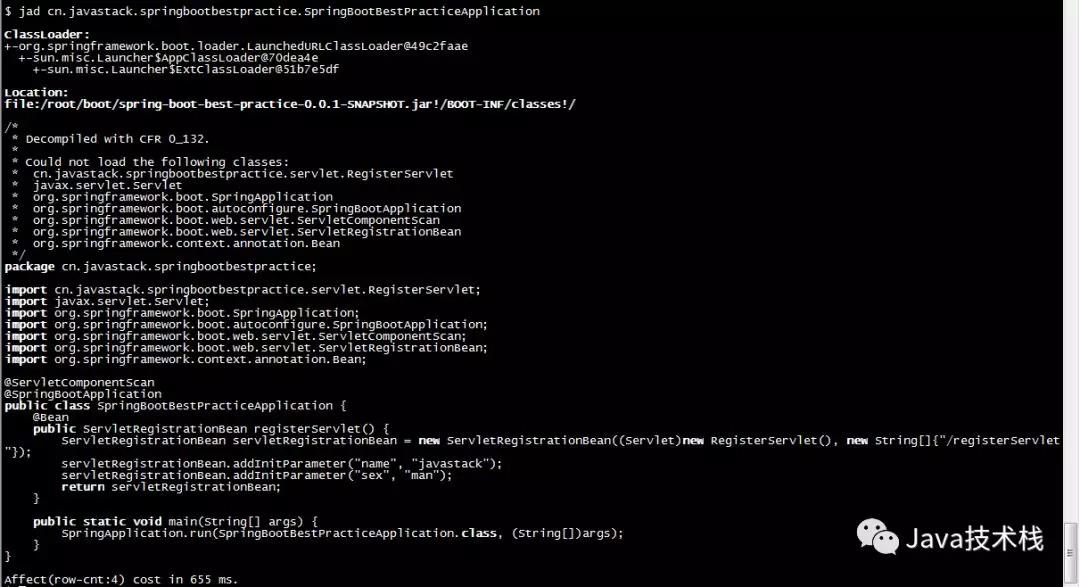Screen dimensions: 1080x587
Task: Click the @SpringBootApplication annotation
Action: [x=83, y=394]
